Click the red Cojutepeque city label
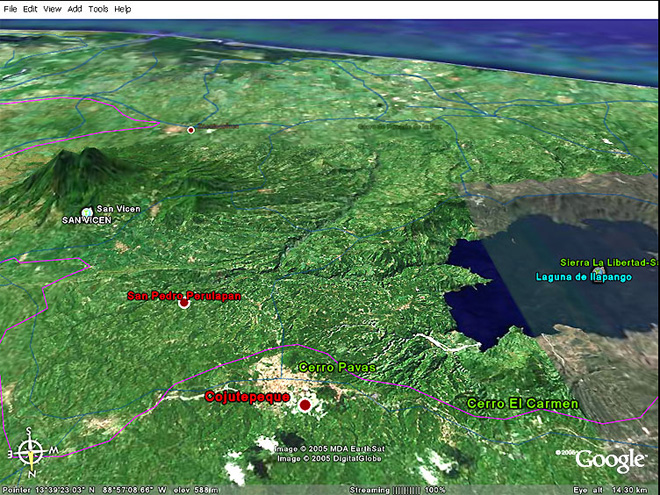 [x=246, y=397]
